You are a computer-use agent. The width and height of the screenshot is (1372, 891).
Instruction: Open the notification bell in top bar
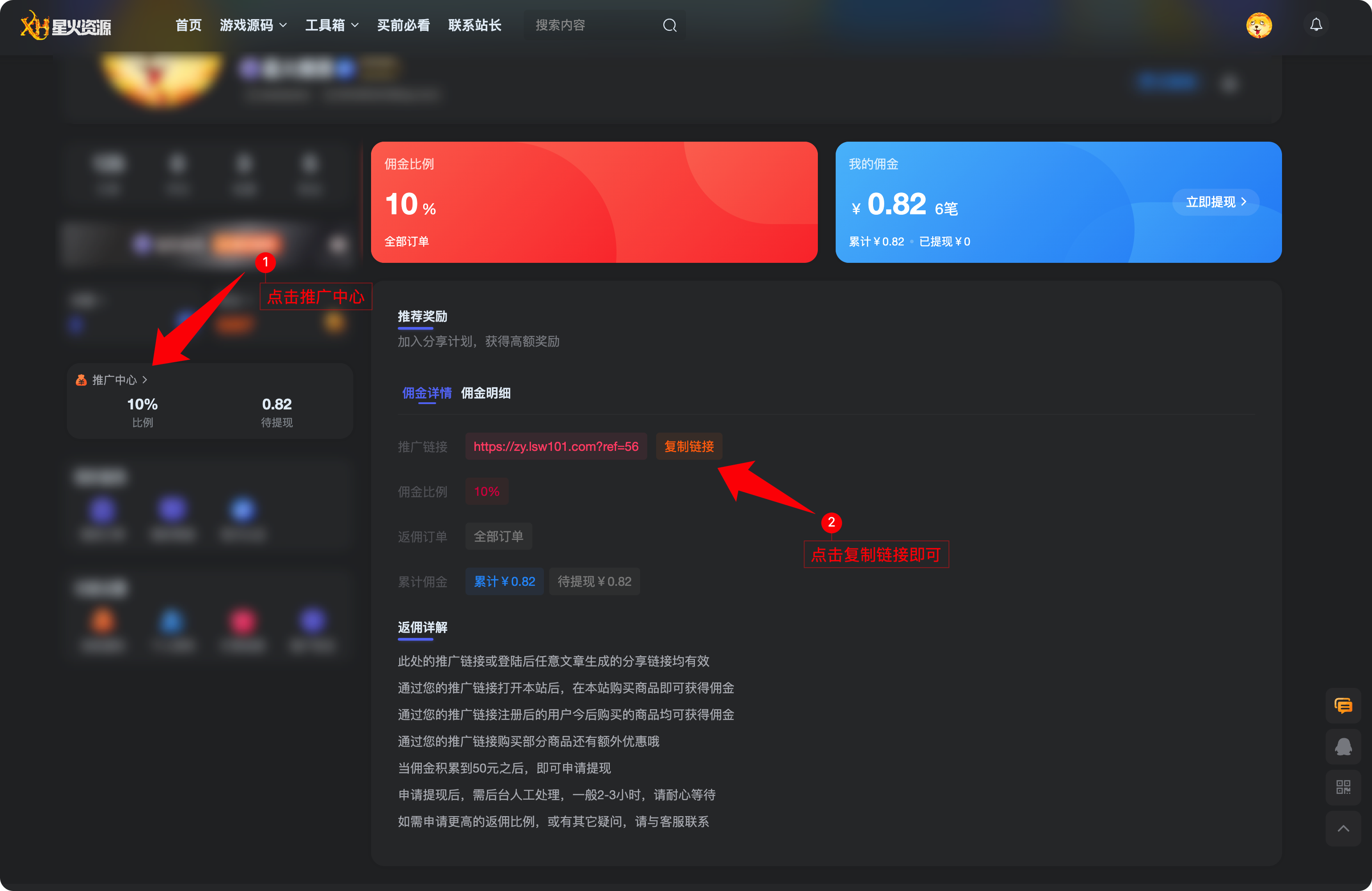coord(1316,24)
